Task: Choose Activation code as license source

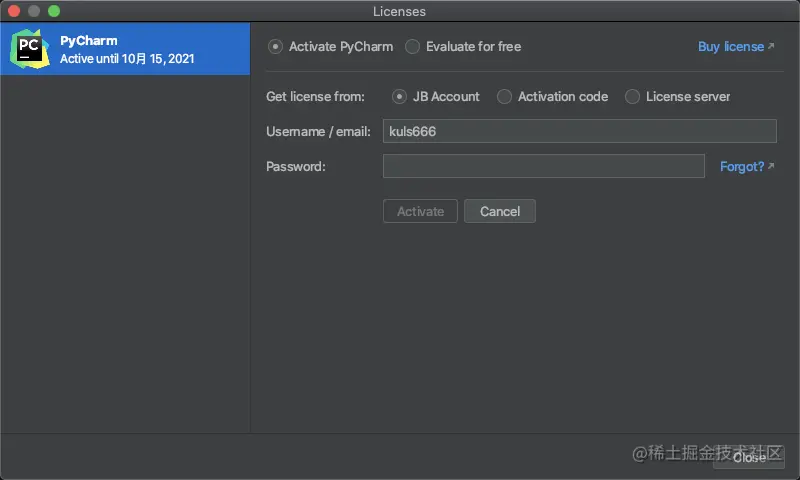Action: tap(504, 96)
